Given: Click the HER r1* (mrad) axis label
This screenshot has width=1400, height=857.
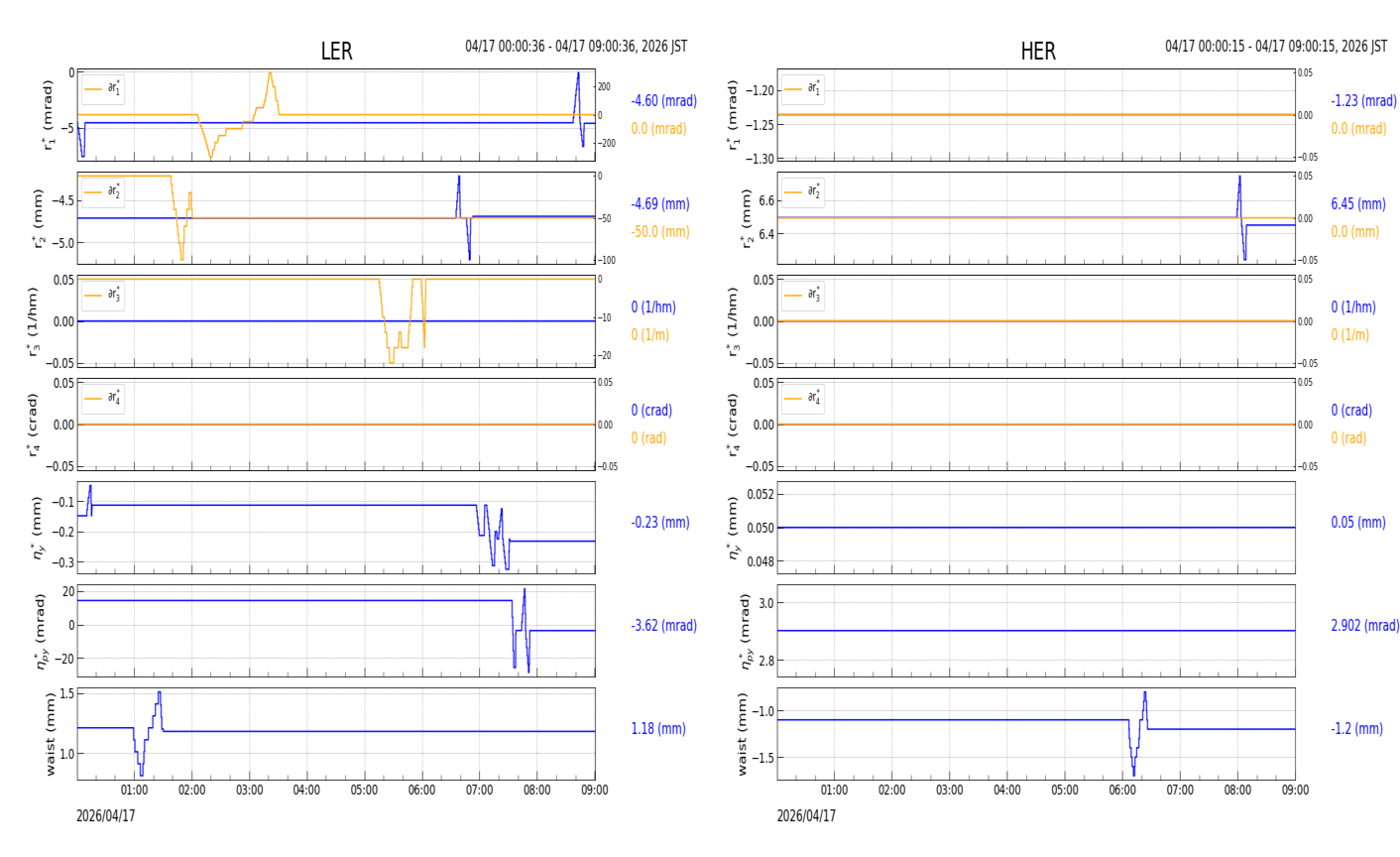Looking at the screenshot, I should [735, 115].
